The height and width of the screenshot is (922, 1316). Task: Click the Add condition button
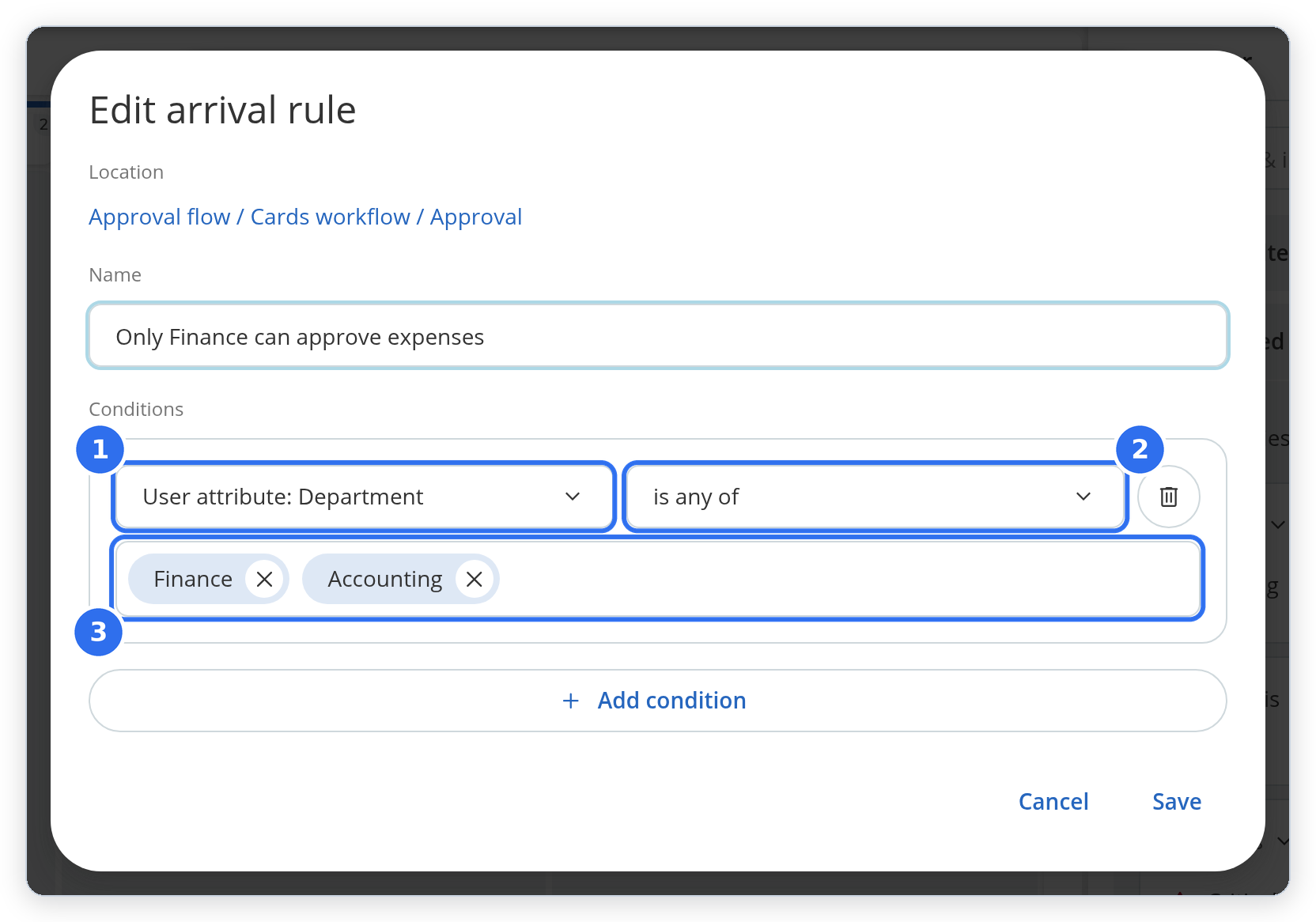657,701
